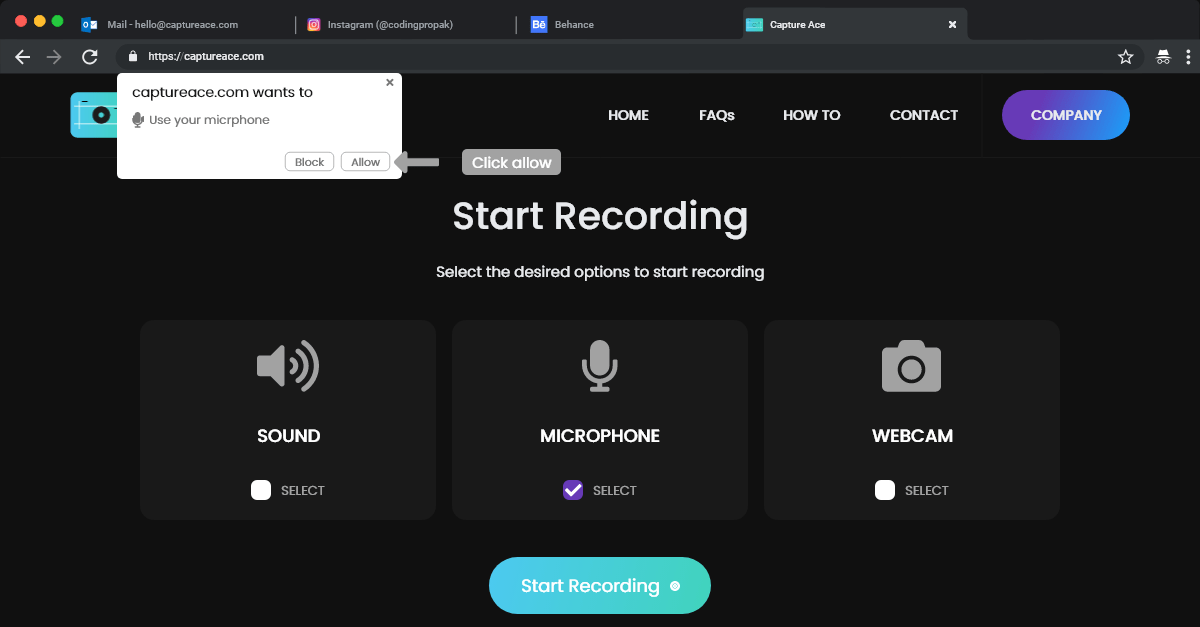
Task: Click the webcam camera icon
Action: (x=911, y=366)
